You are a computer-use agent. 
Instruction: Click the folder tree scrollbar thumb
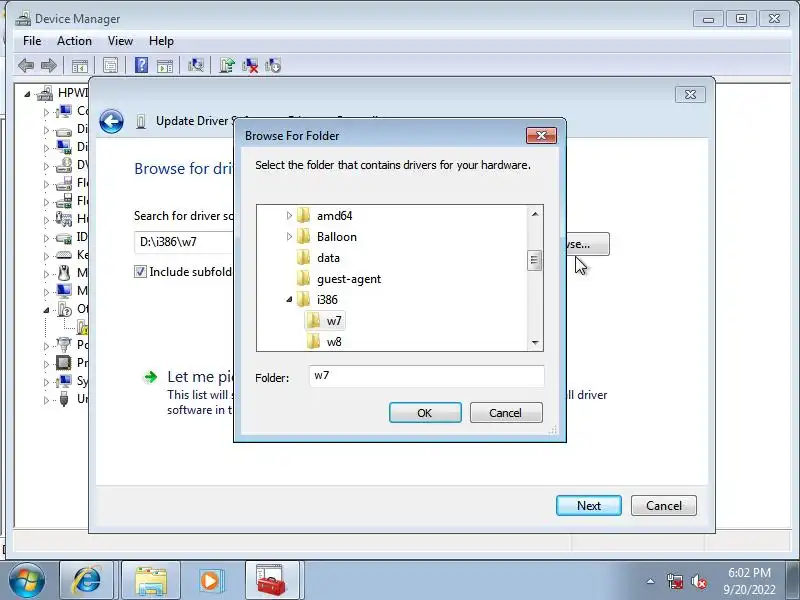[534, 260]
